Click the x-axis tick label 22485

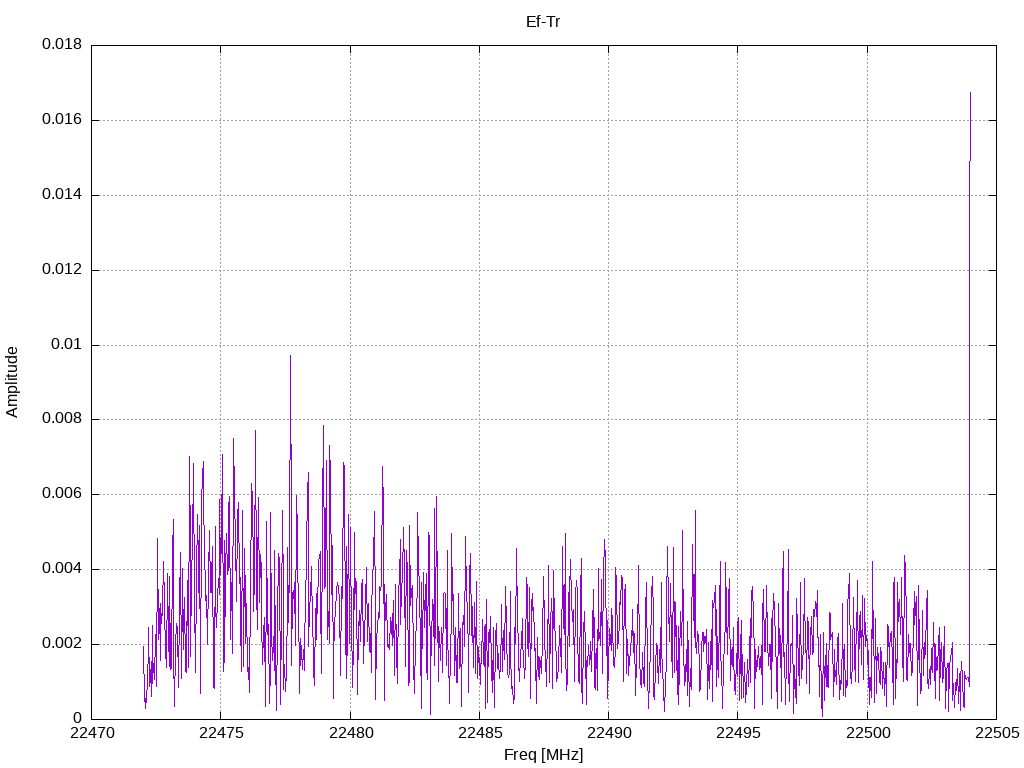click(x=479, y=733)
